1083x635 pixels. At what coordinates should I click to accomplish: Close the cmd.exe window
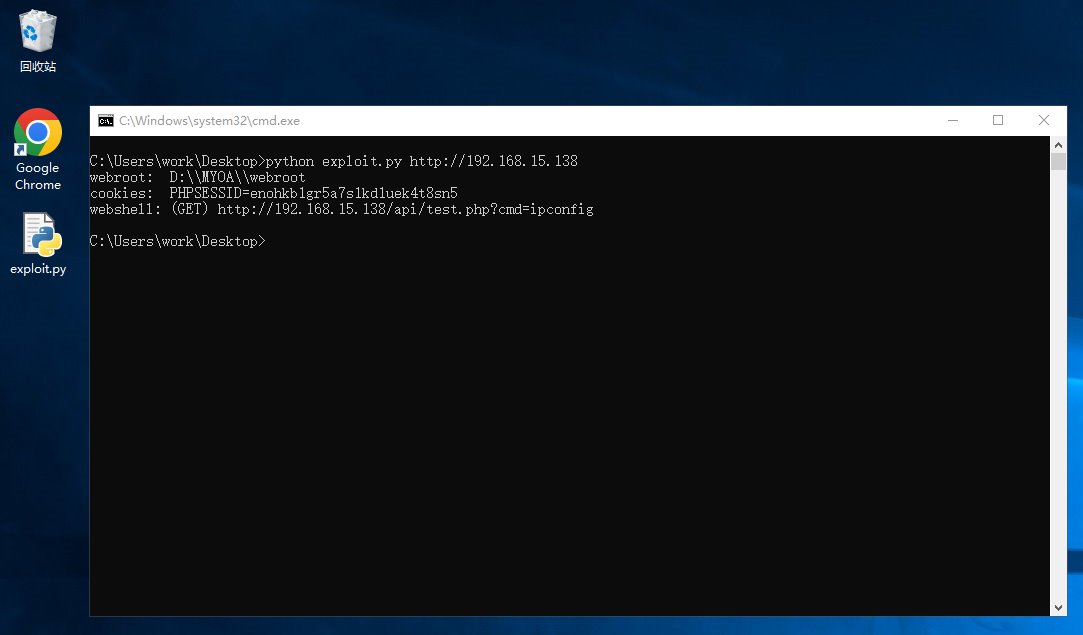(x=1044, y=120)
